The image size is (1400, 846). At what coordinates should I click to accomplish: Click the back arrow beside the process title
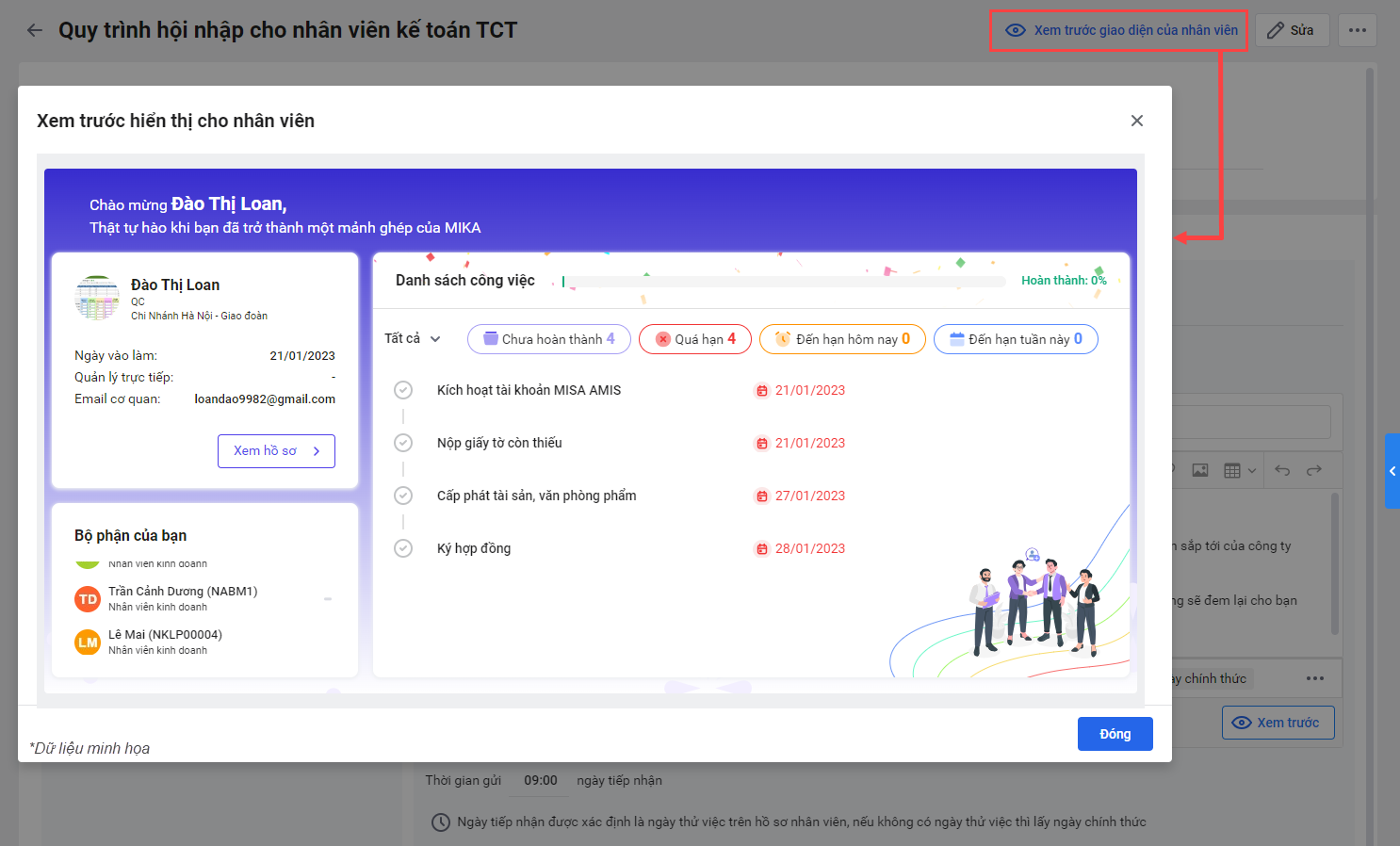click(x=35, y=29)
